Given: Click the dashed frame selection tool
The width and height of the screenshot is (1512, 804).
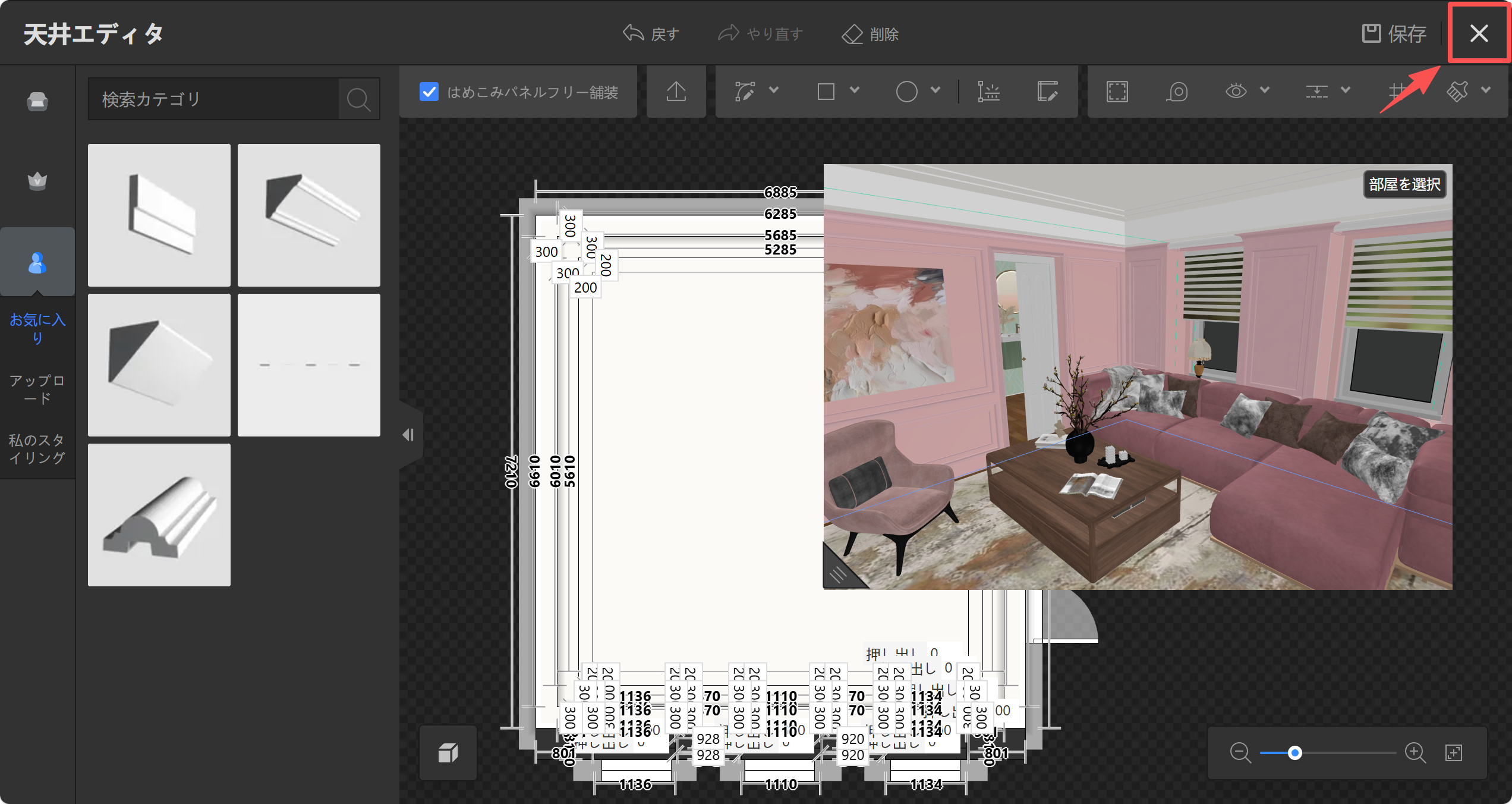Looking at the screenshot, I should [1117, 92].
